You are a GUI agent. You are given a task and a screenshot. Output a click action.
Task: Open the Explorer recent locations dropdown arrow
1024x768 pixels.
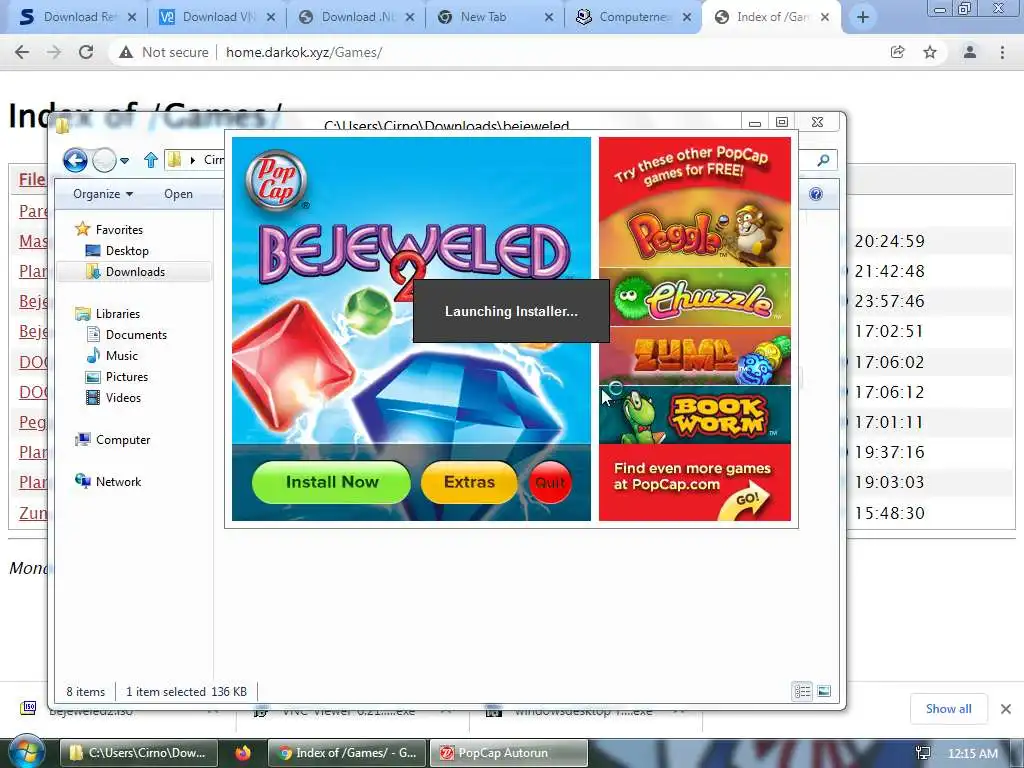[x=125, y=160]
